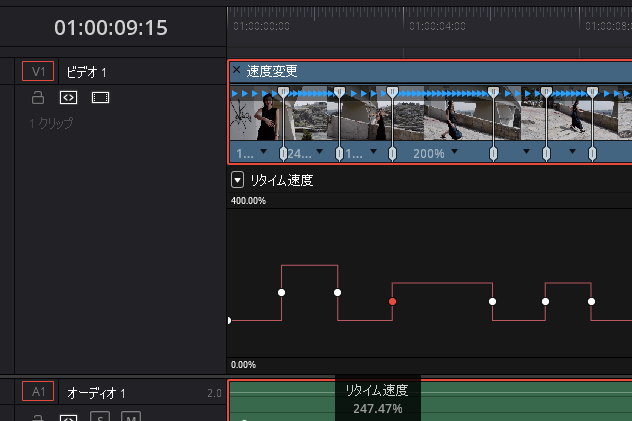The height and width of the screenshot is (421, 632).
Task: Click the オーディオ 1 track name
Action: [x=96, y=393]
